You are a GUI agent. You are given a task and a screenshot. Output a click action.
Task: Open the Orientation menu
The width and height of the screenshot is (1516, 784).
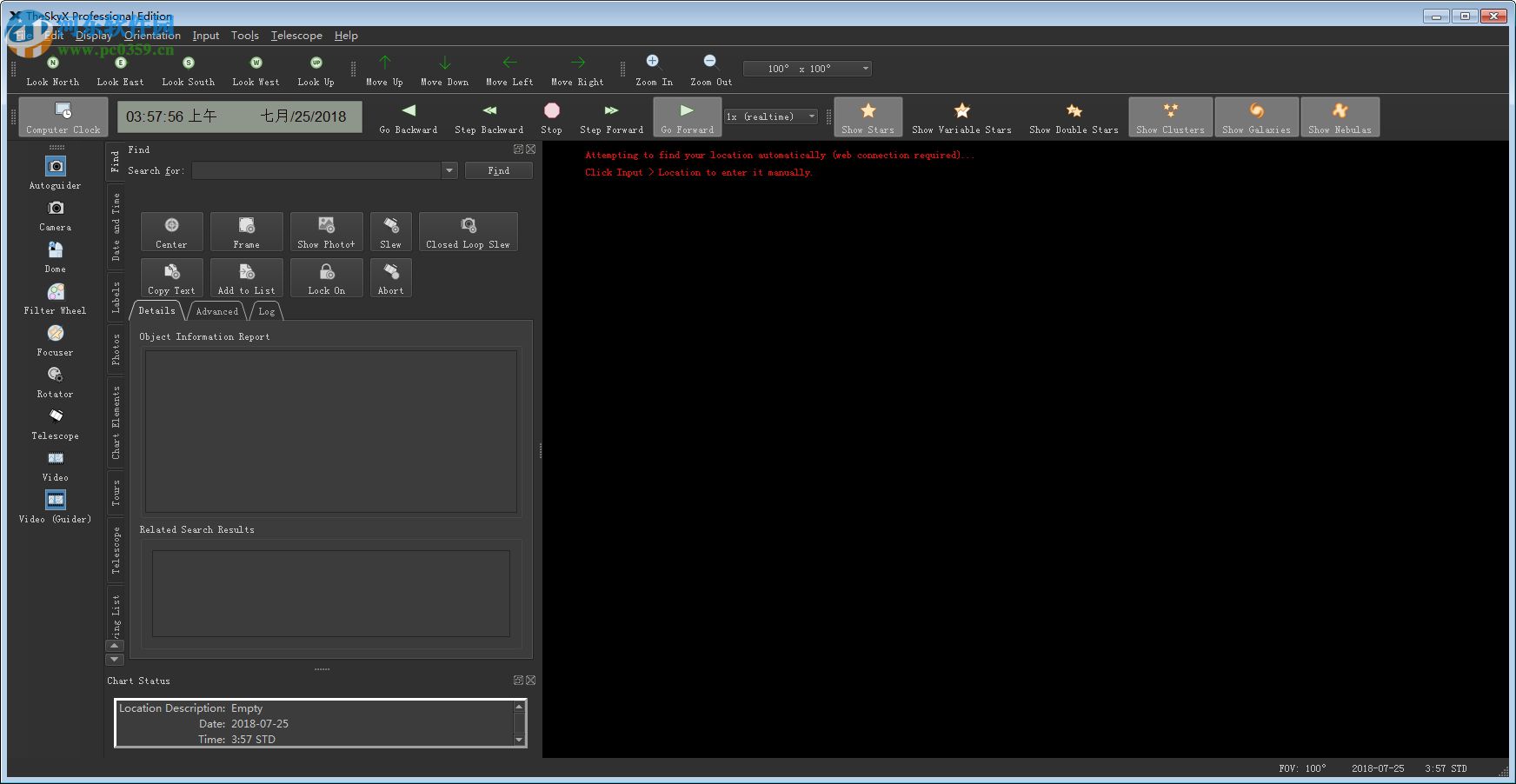click(152, 36)
